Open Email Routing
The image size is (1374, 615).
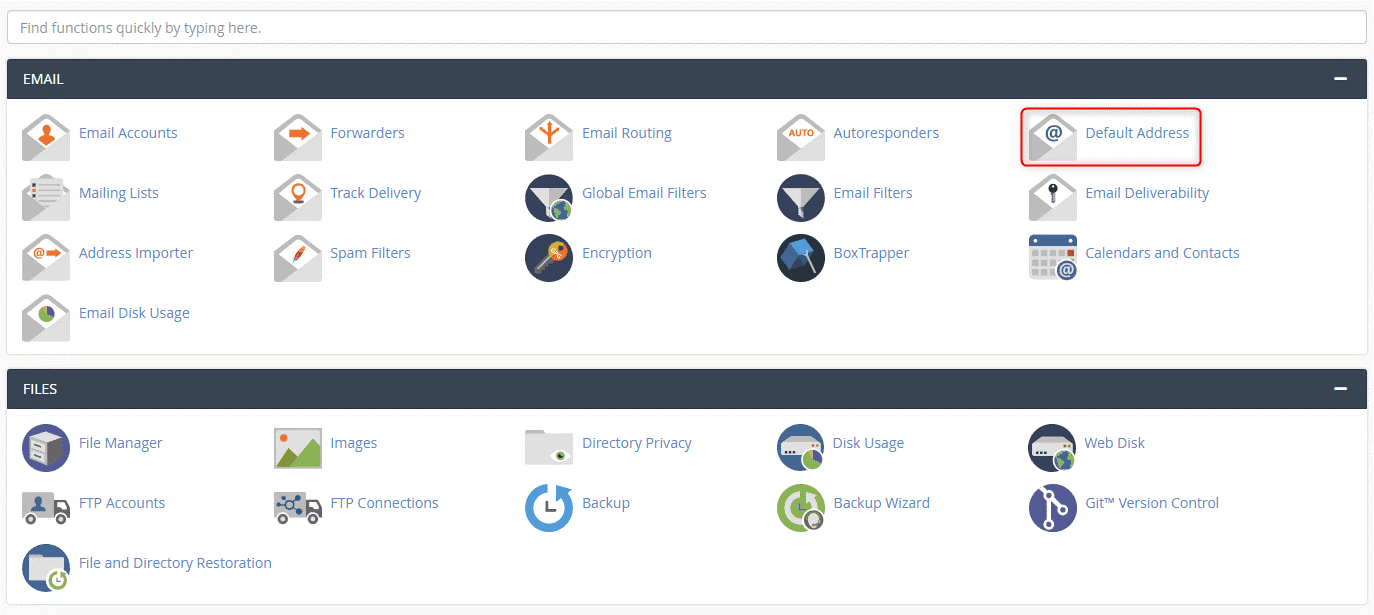(549, 137)
